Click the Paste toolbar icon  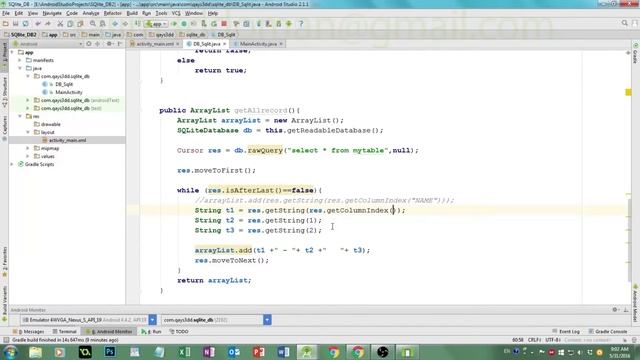click(x=80, y=24)
